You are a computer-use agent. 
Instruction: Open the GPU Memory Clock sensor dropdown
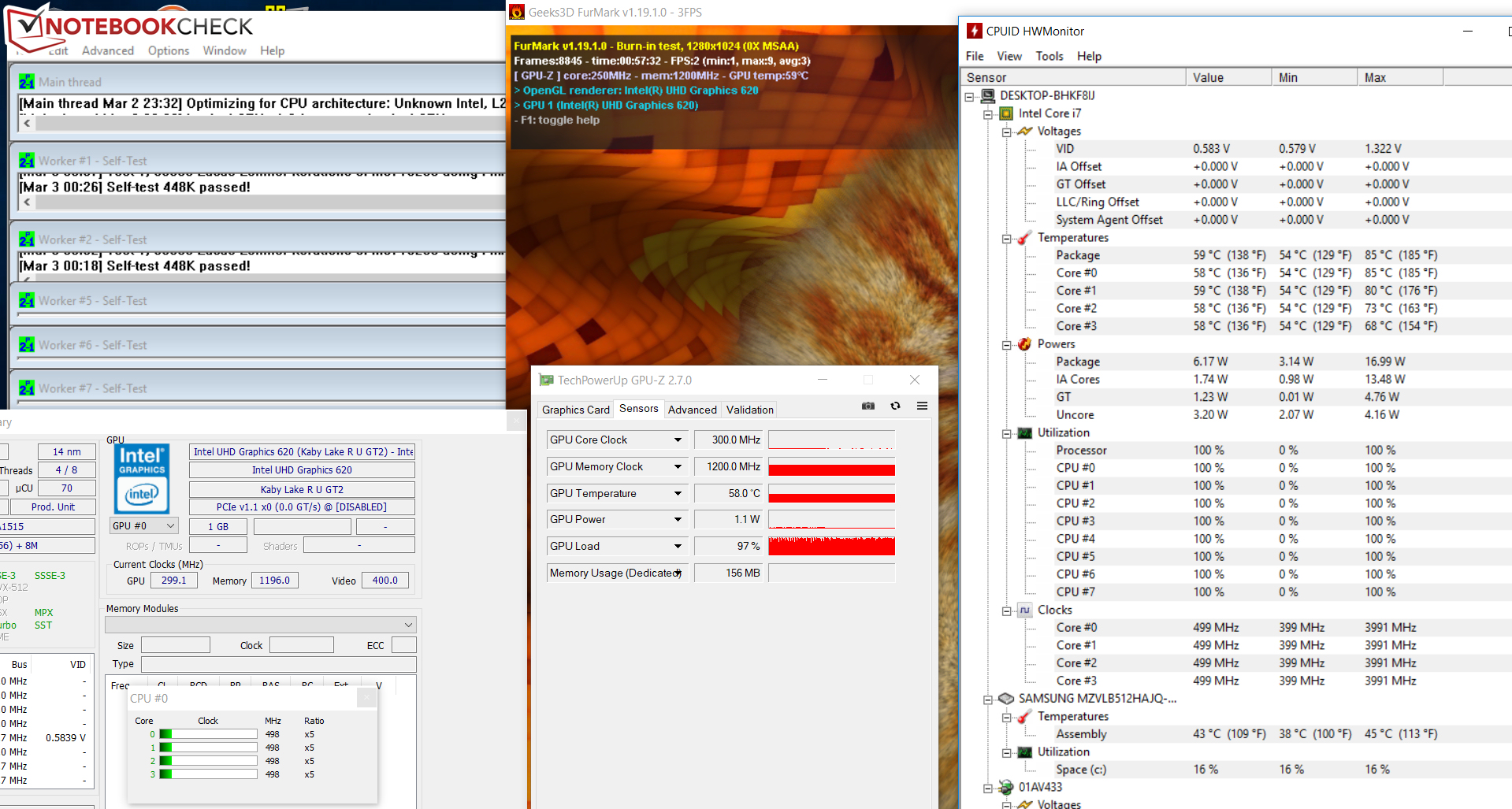point(678,466)
